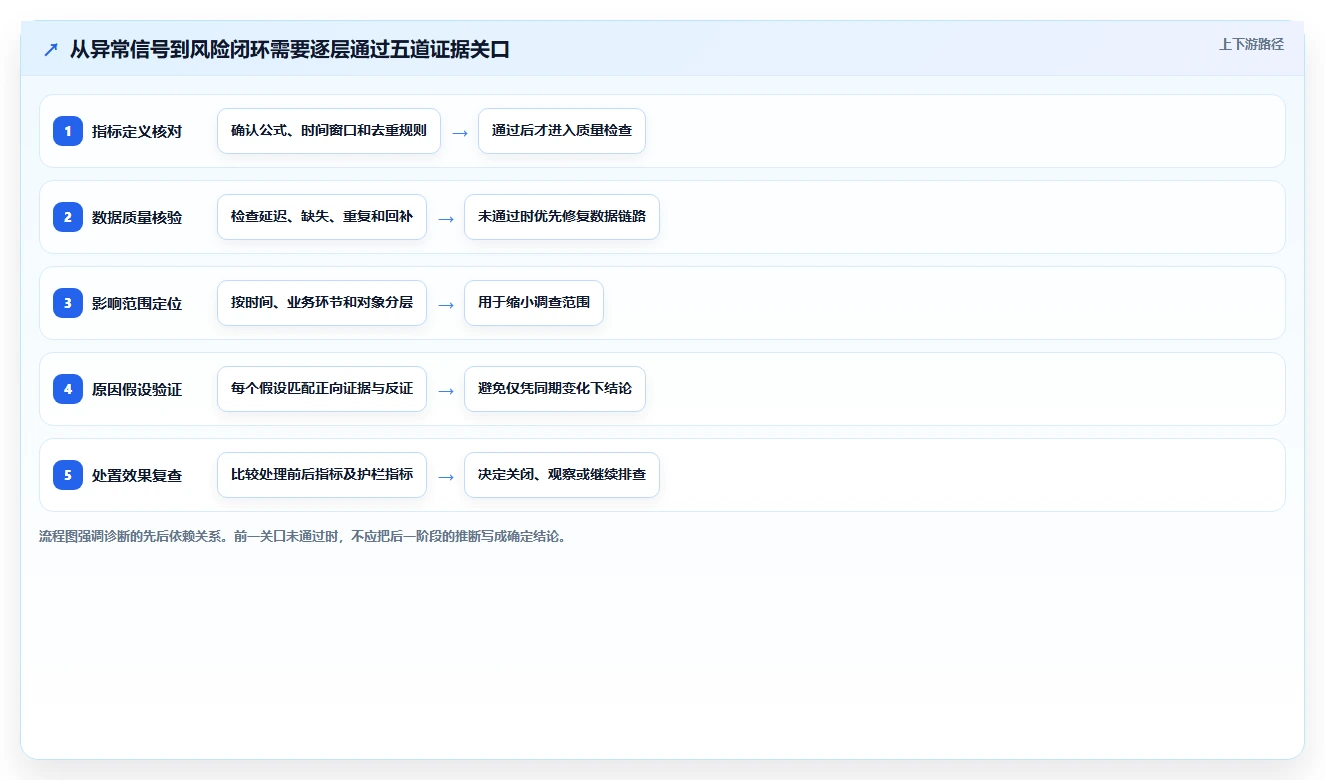Click the 指标定义核对 step label
1325x780 pixels.
click(x=137, y=131)
